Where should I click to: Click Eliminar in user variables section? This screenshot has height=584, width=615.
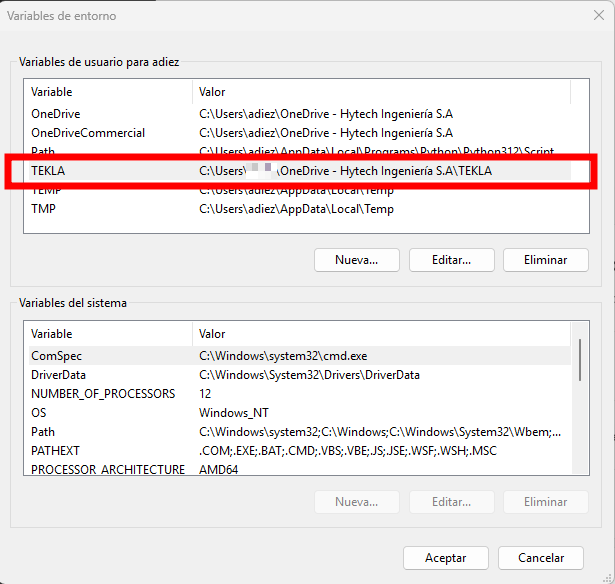(x=545, y=260)
